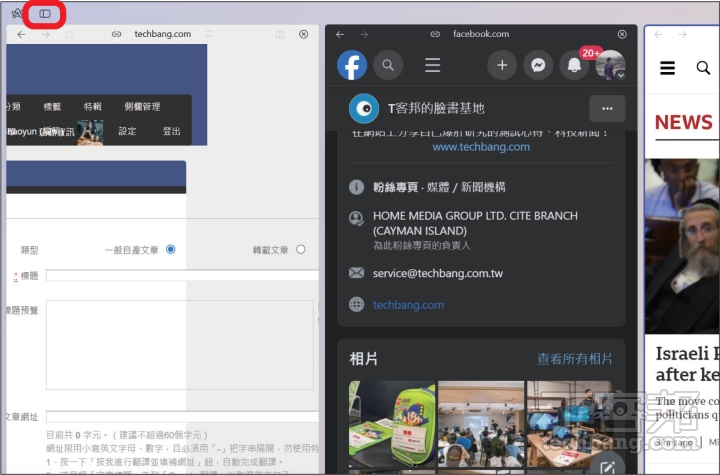Open 特輯 menu item
The width and height of the screenshot is (720, 475).
pos(92,107)
